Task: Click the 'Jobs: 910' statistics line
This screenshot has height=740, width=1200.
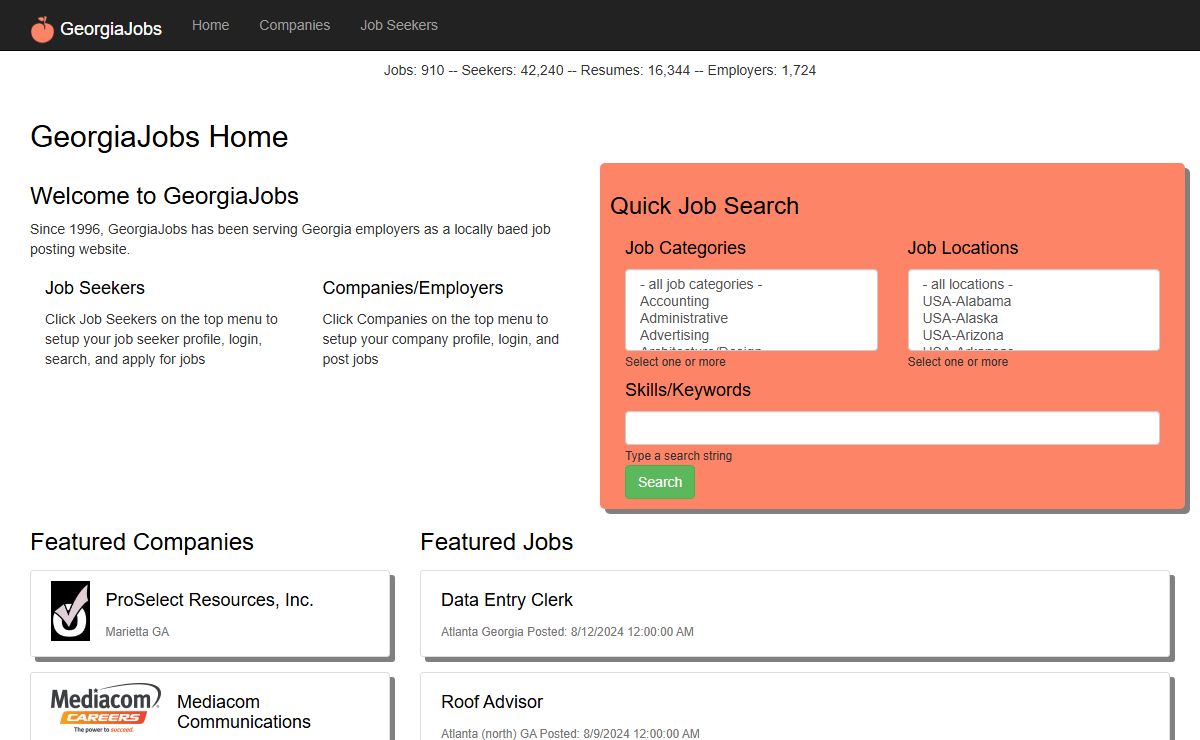Action: coord(600,70)
